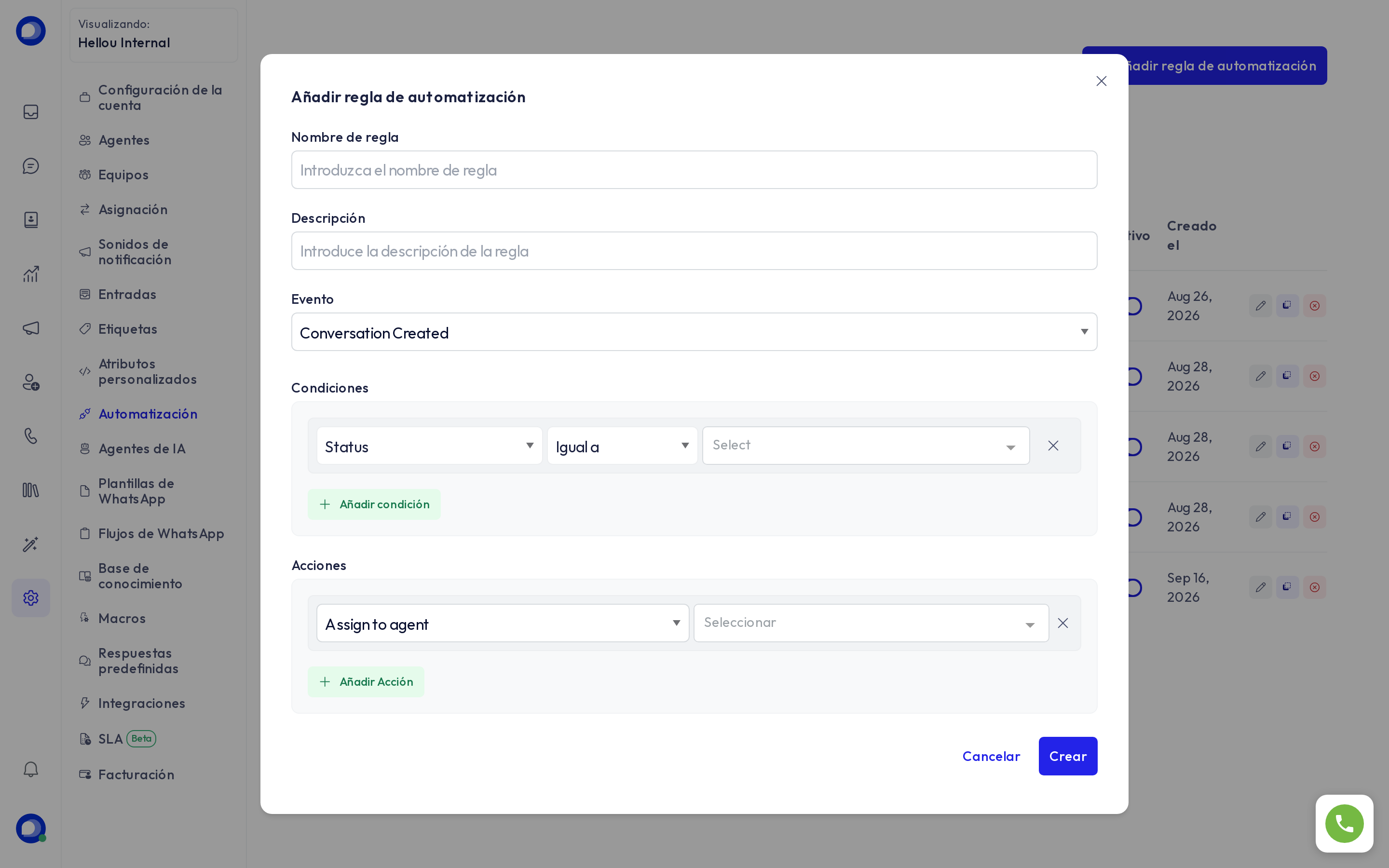Go to Facturación settings menu item

point(136,774)
